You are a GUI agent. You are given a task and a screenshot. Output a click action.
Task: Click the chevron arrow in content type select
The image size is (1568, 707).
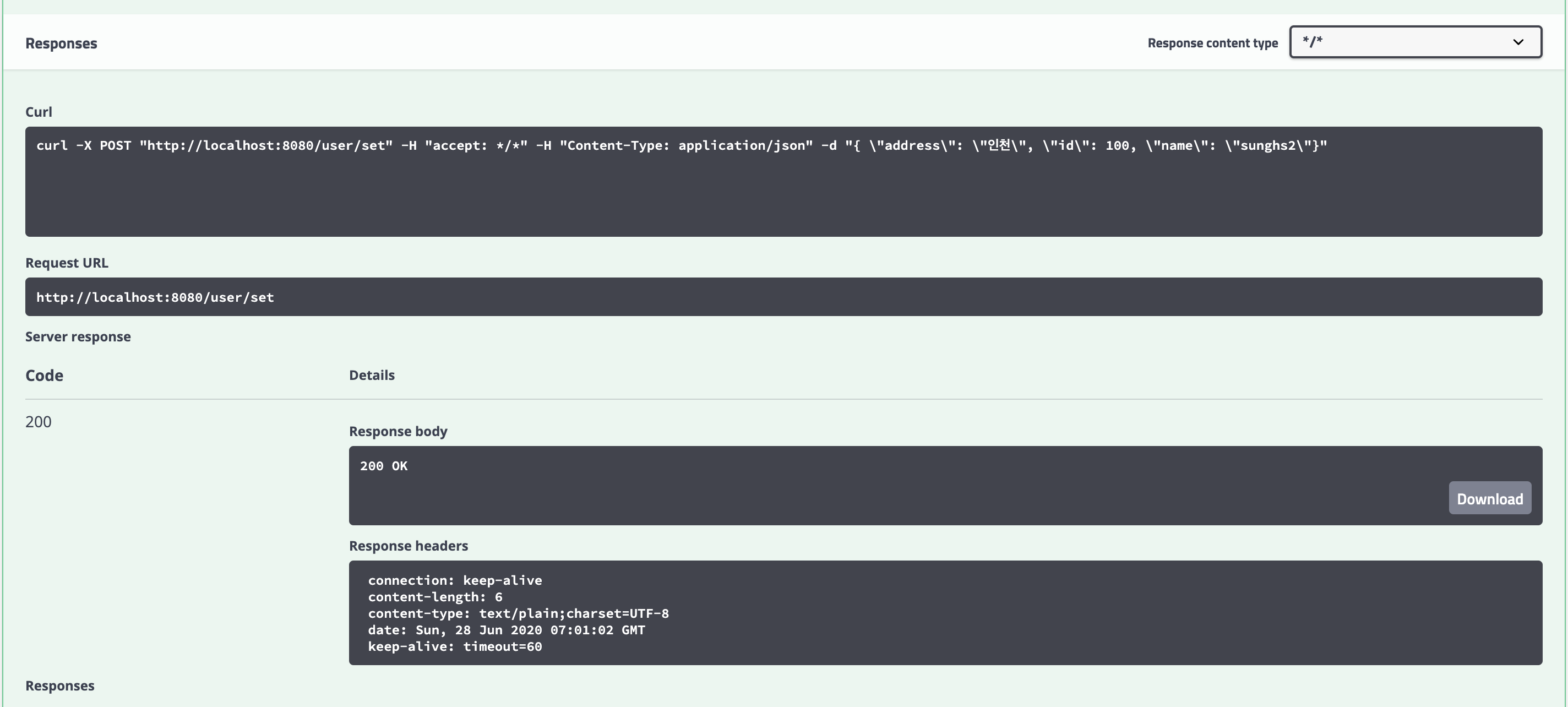tap(1518, 42)
